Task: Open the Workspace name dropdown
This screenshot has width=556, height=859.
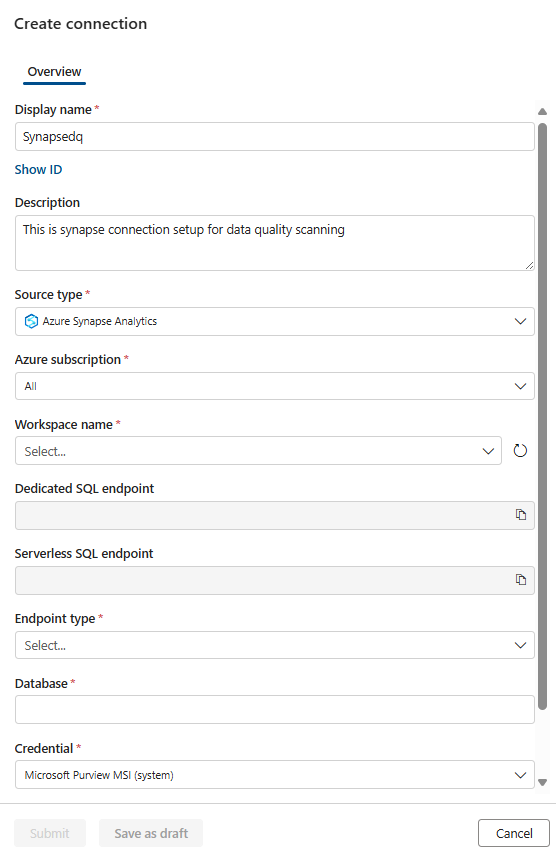Action: [x=258, y=451]
